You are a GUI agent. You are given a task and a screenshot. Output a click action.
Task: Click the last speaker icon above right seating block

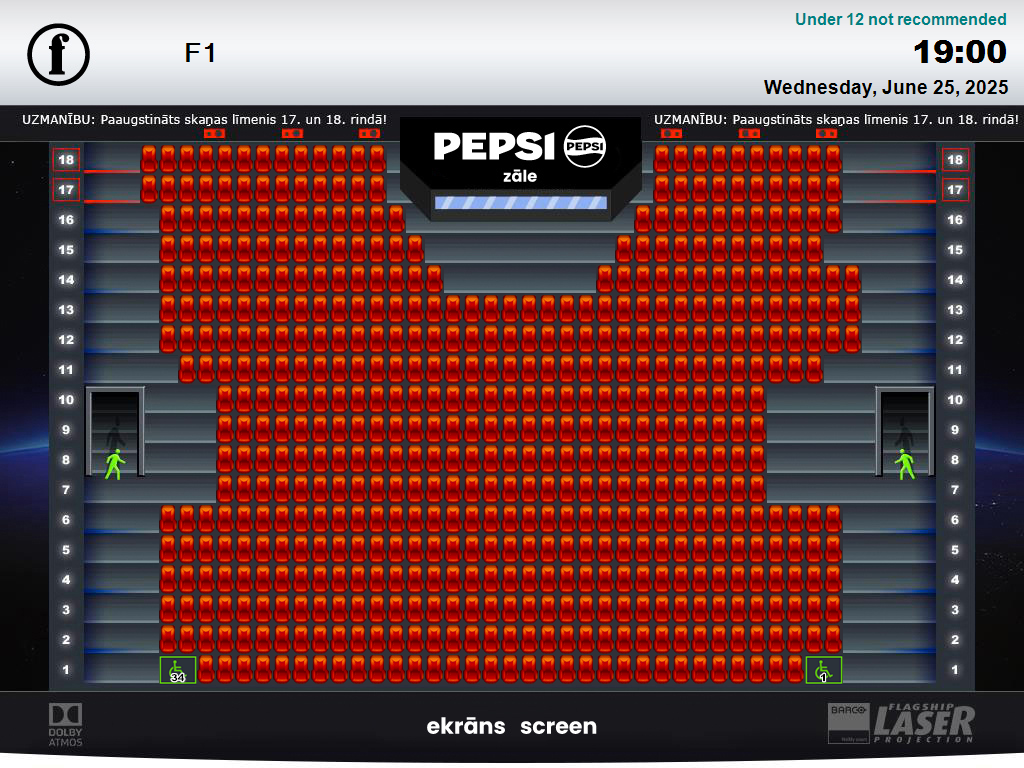tap(826, 133)
